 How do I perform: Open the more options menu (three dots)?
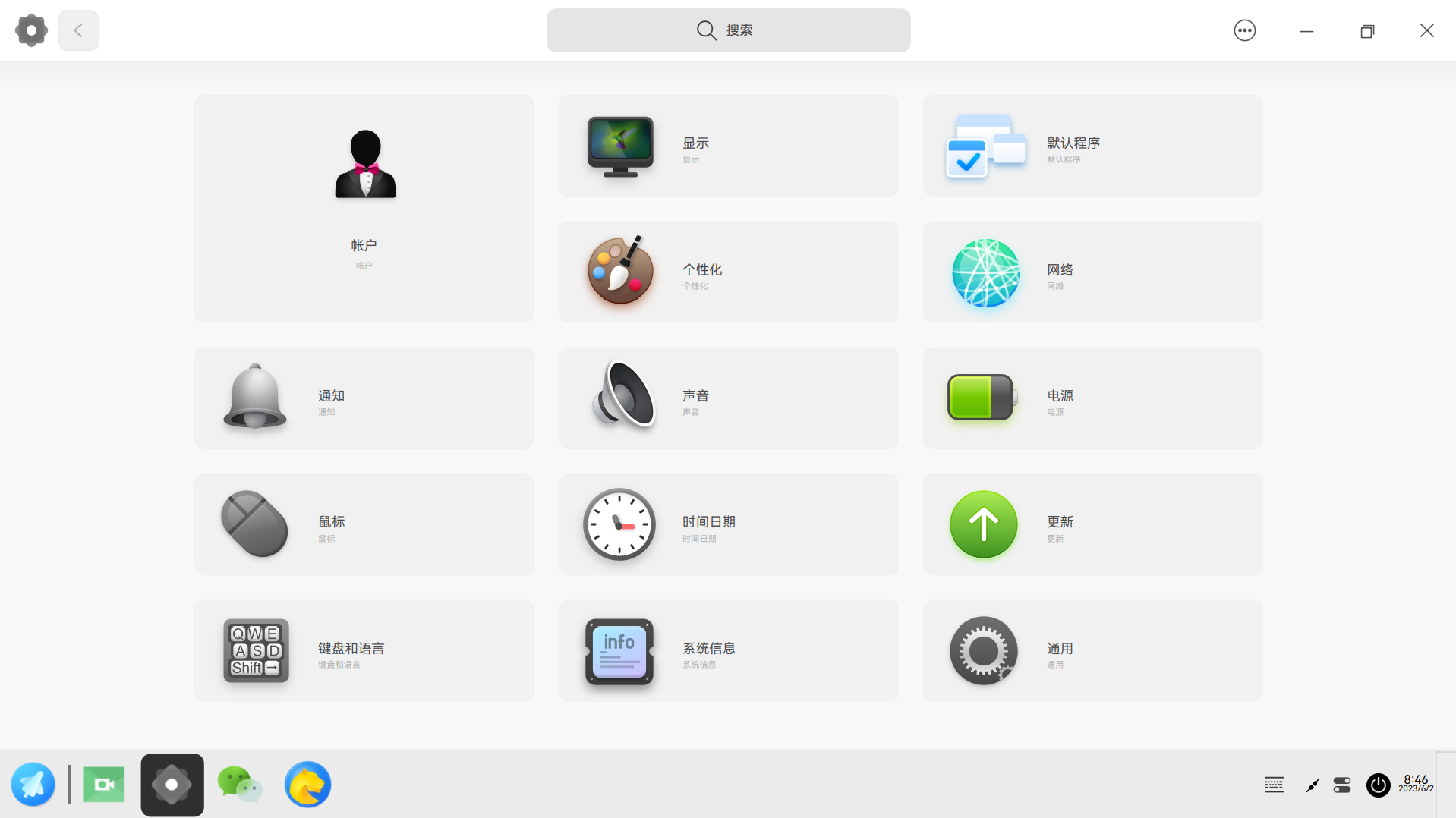pos(1244,30)
